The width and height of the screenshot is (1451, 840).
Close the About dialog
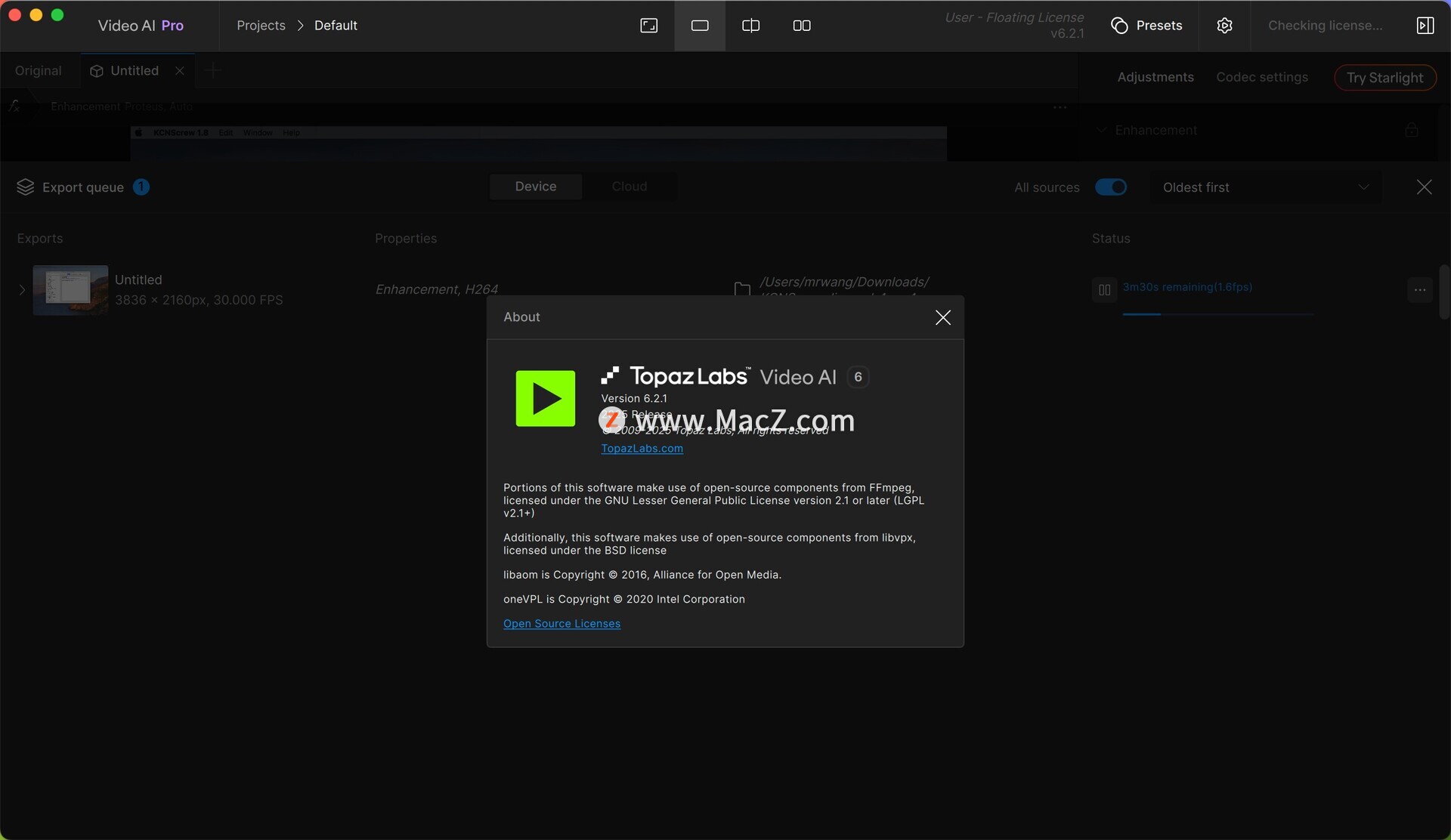point(942,317)
